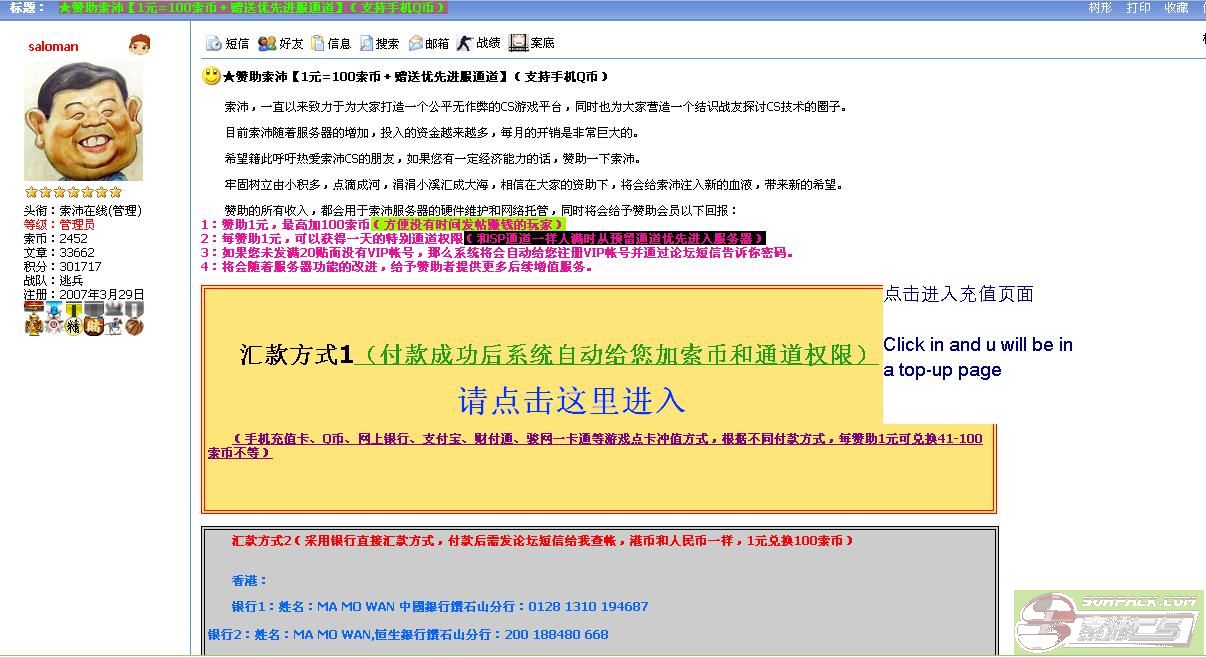Click 收藏 (favorite) in the top bar
Image resolution: width=1206 pixels, height=657 pixels.
point(1176,8)
